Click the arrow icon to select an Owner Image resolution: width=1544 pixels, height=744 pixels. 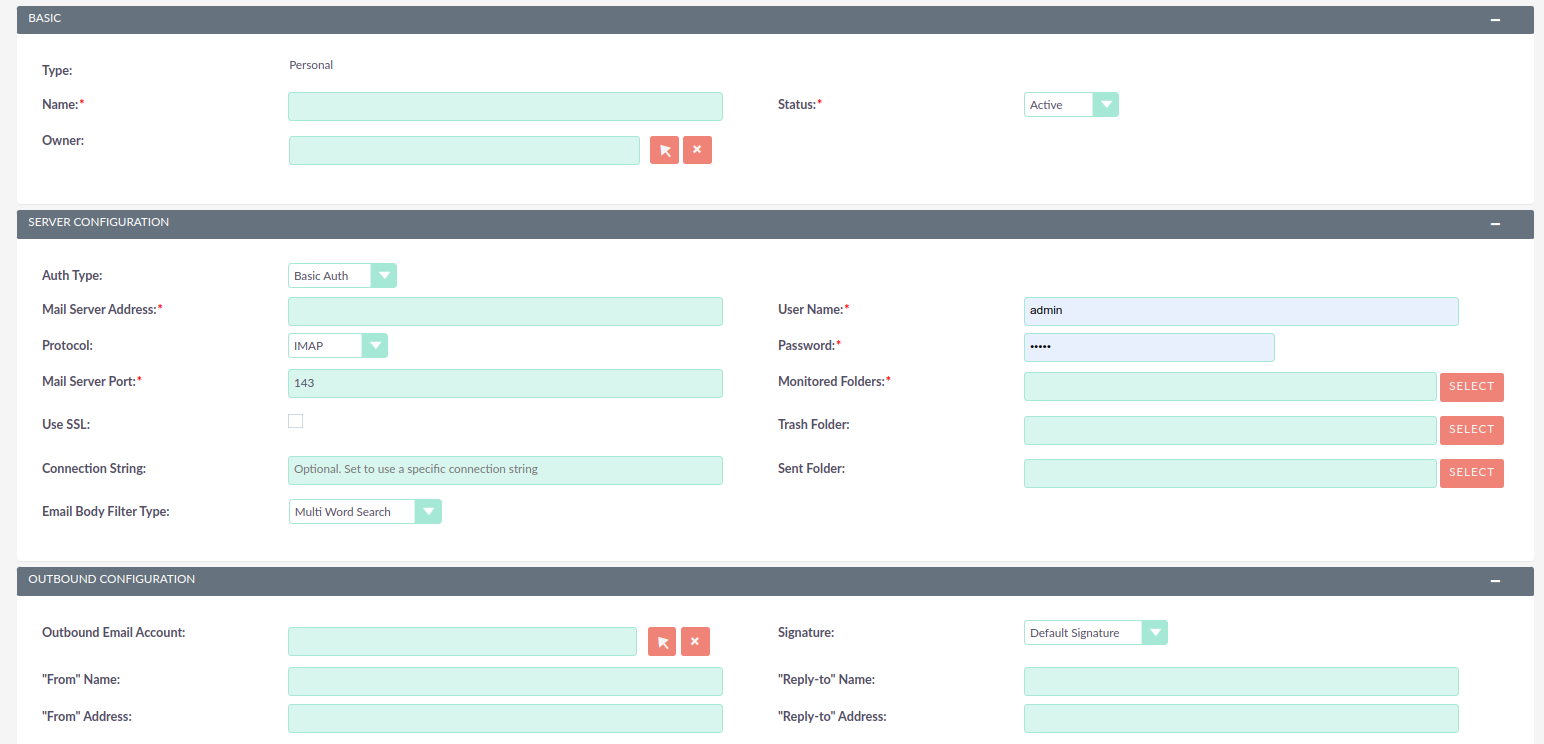pyautogui.click(x=664, y=149)
